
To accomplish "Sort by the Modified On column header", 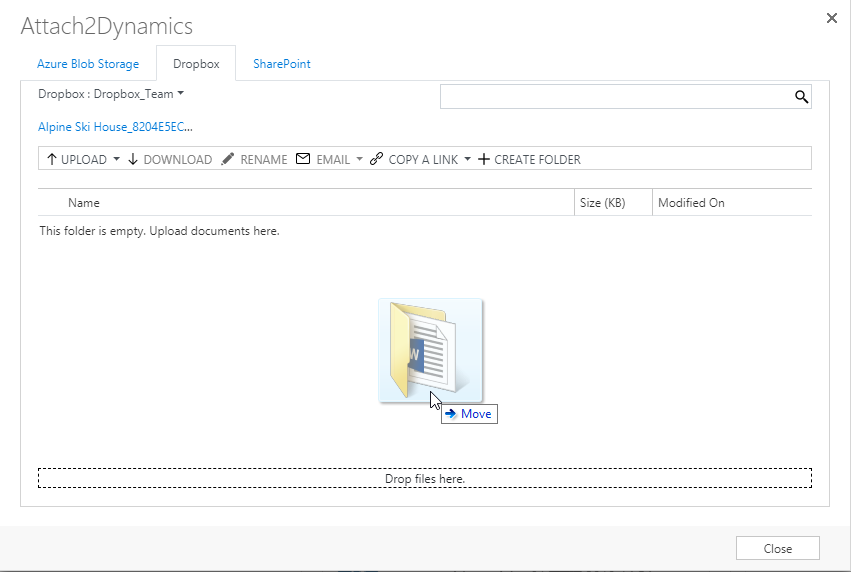I will pyautogui.click(x=691, y=202).
